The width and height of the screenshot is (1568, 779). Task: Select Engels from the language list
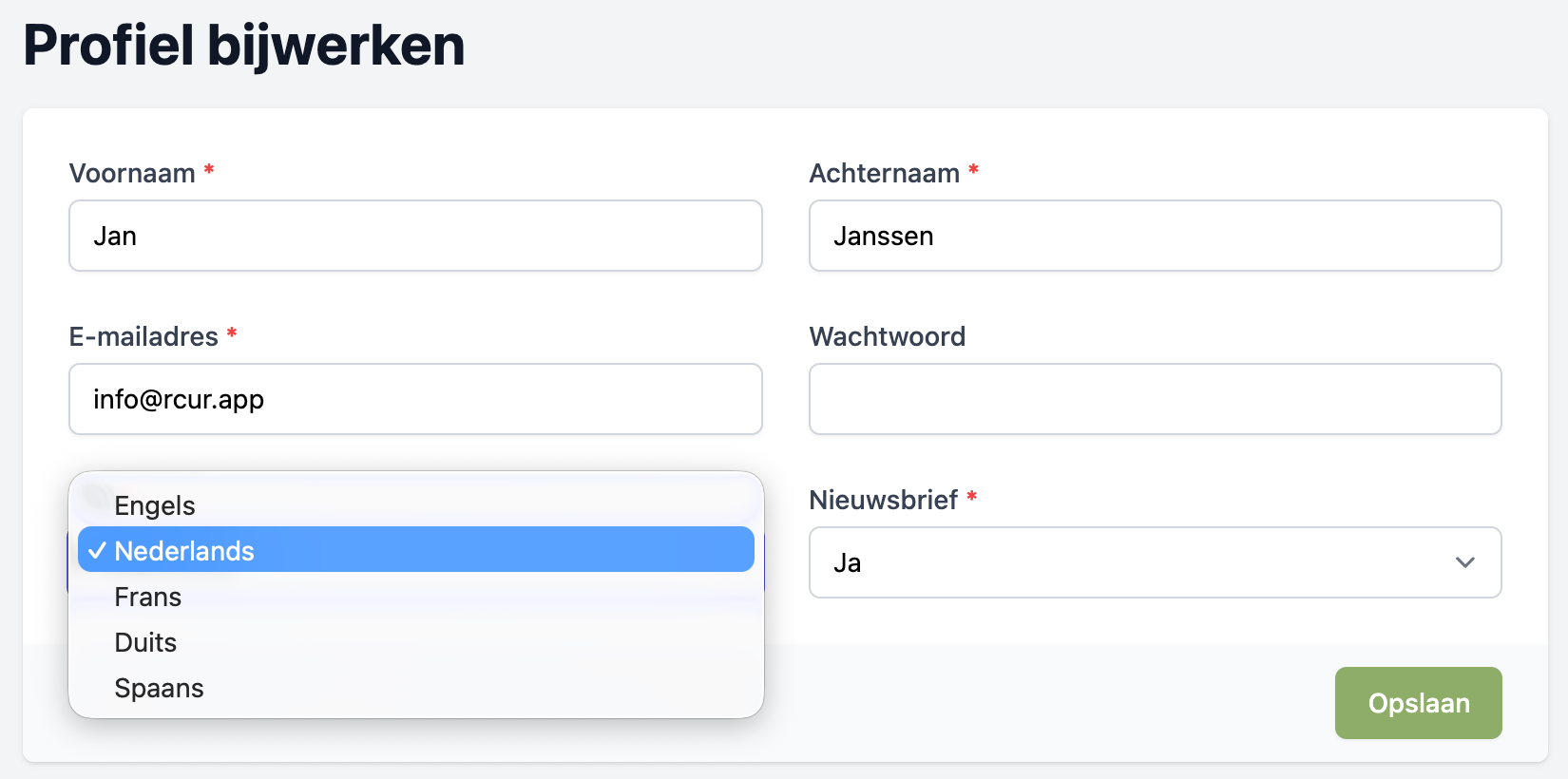[416, 505]
